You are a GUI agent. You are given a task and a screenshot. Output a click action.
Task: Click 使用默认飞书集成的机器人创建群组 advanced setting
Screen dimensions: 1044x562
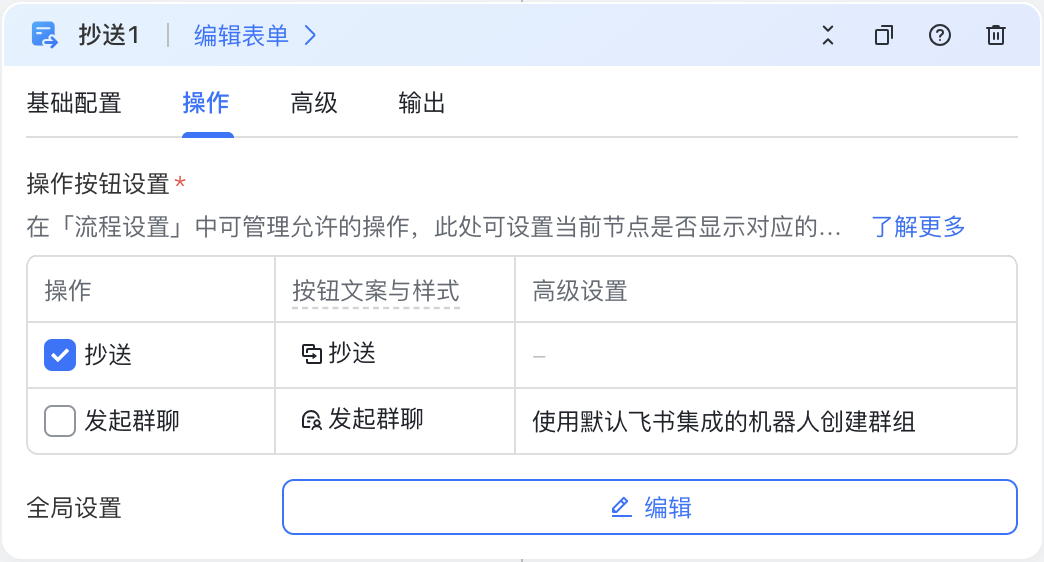tap(724, 421)
